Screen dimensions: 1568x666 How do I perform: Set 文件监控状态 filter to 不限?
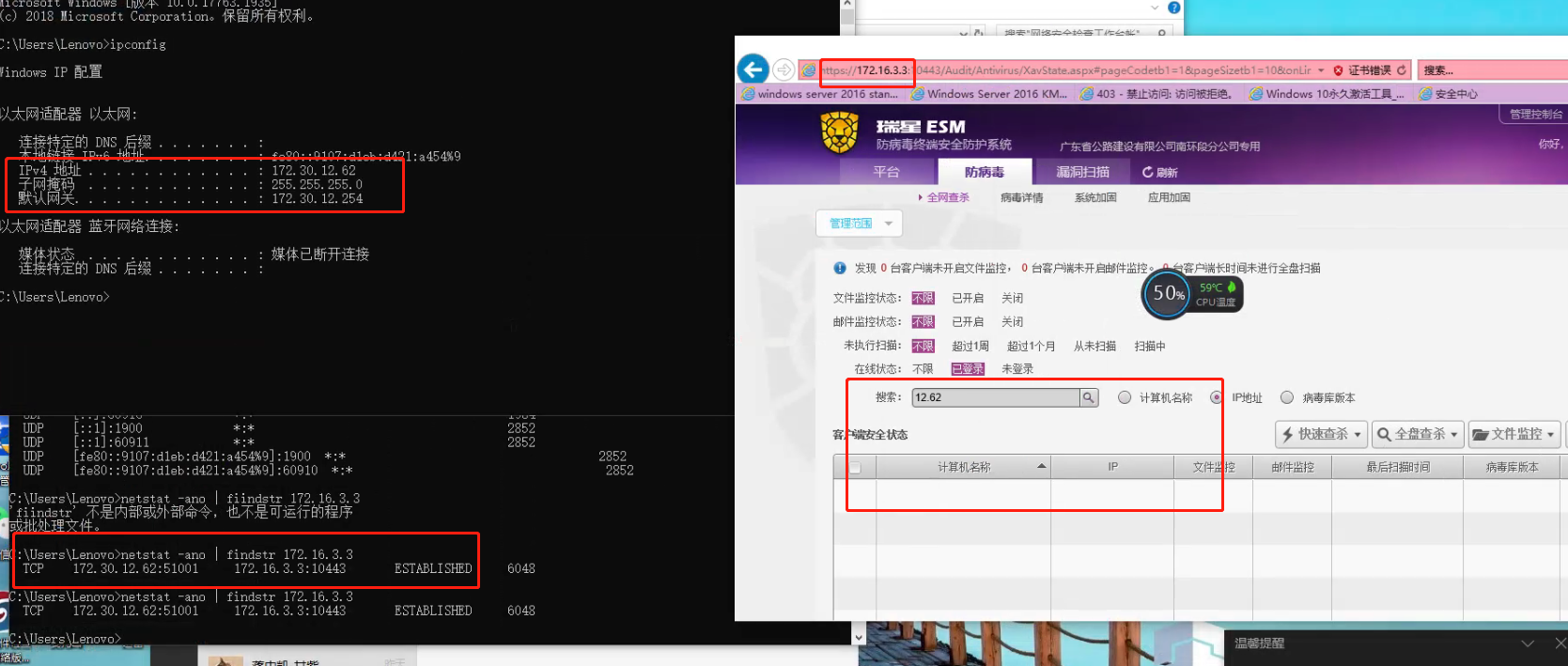[923, 299]
